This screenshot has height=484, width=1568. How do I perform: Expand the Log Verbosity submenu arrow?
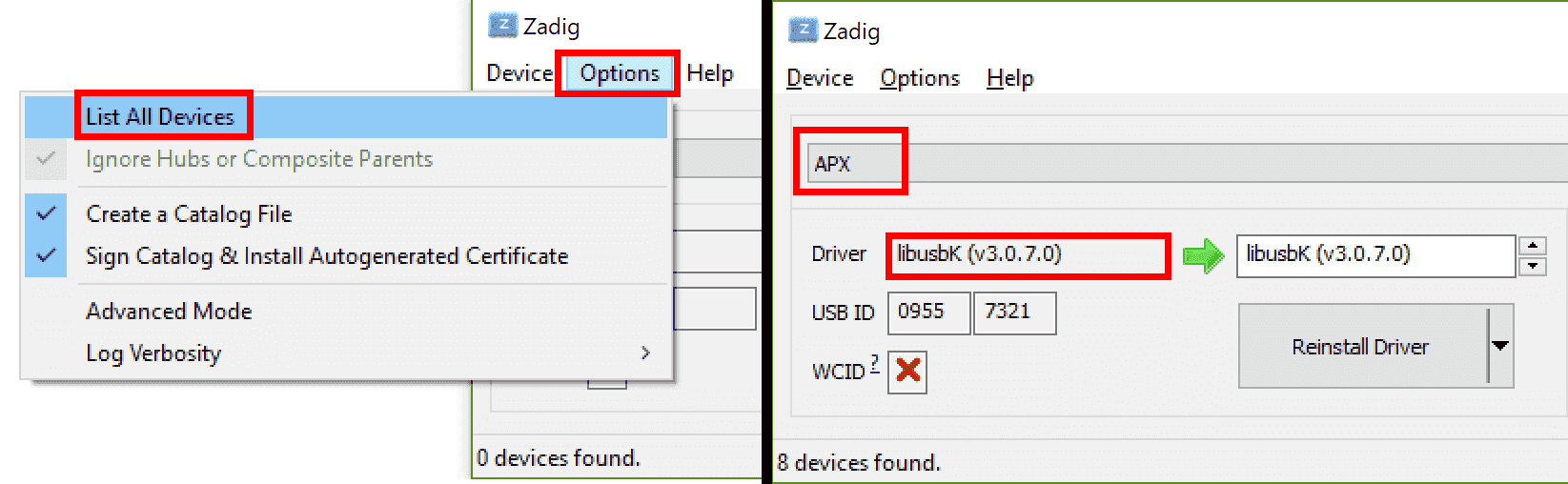tap(645, 353)
